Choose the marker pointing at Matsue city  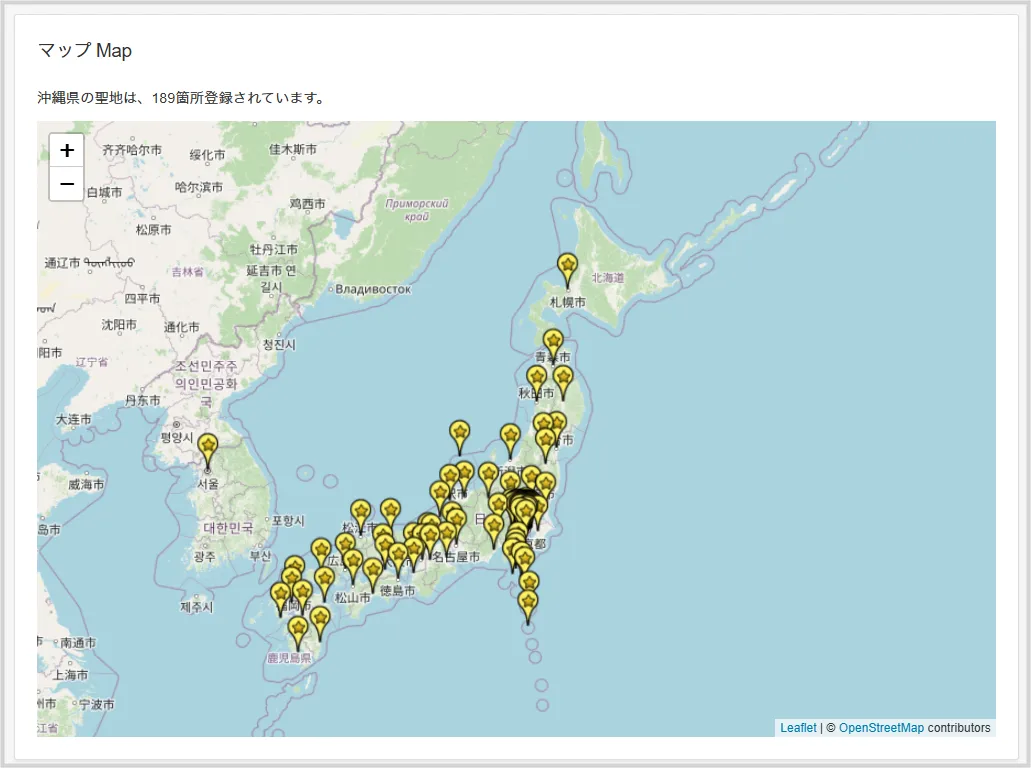pyautogui.click(x=360, y=513)
